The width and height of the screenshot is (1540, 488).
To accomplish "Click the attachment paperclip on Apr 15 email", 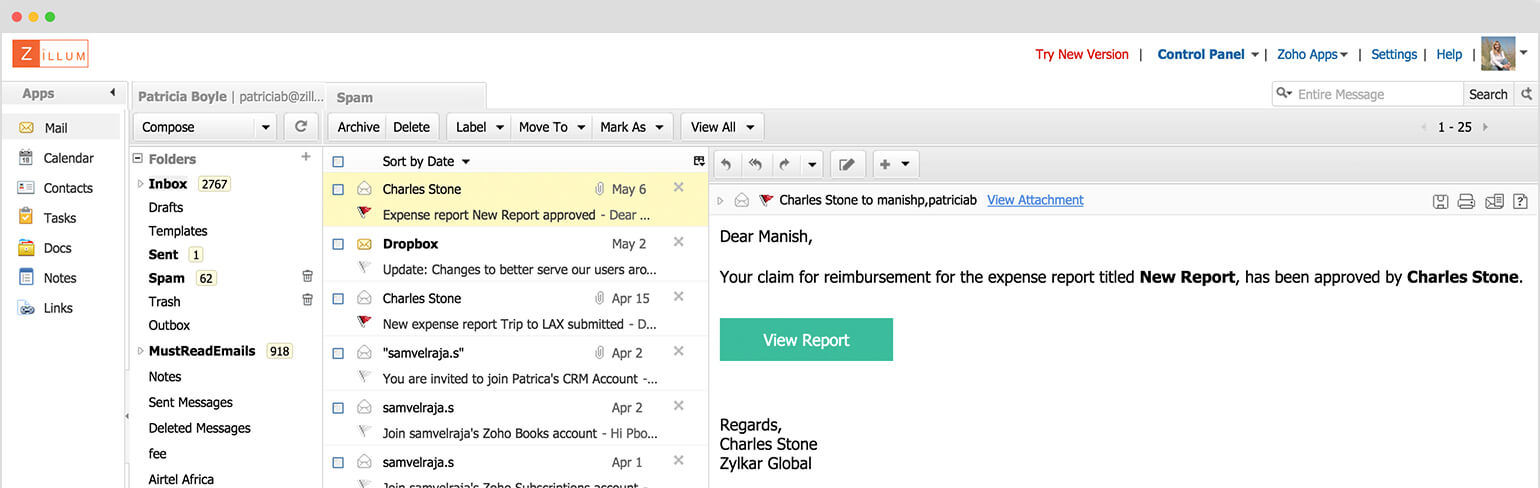I will point(598,298).
